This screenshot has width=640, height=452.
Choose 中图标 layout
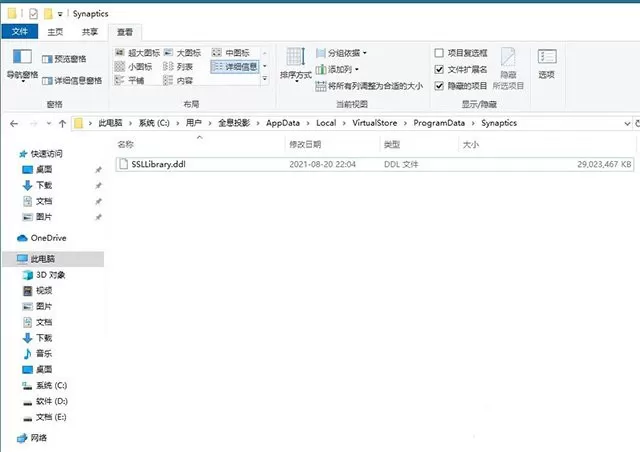[x=231, y=53]
